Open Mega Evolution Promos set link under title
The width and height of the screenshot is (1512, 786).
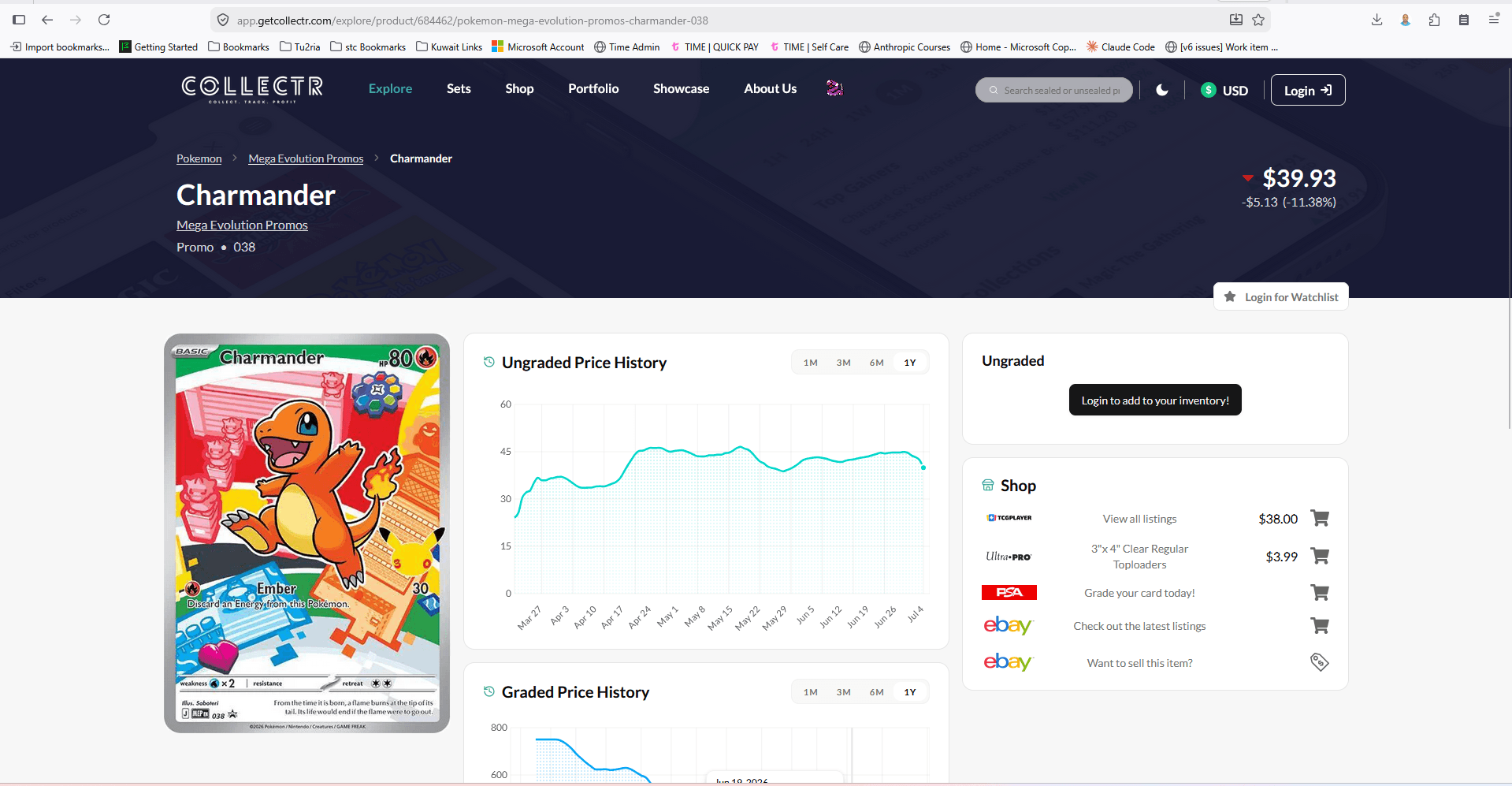(x=242, y=225)
